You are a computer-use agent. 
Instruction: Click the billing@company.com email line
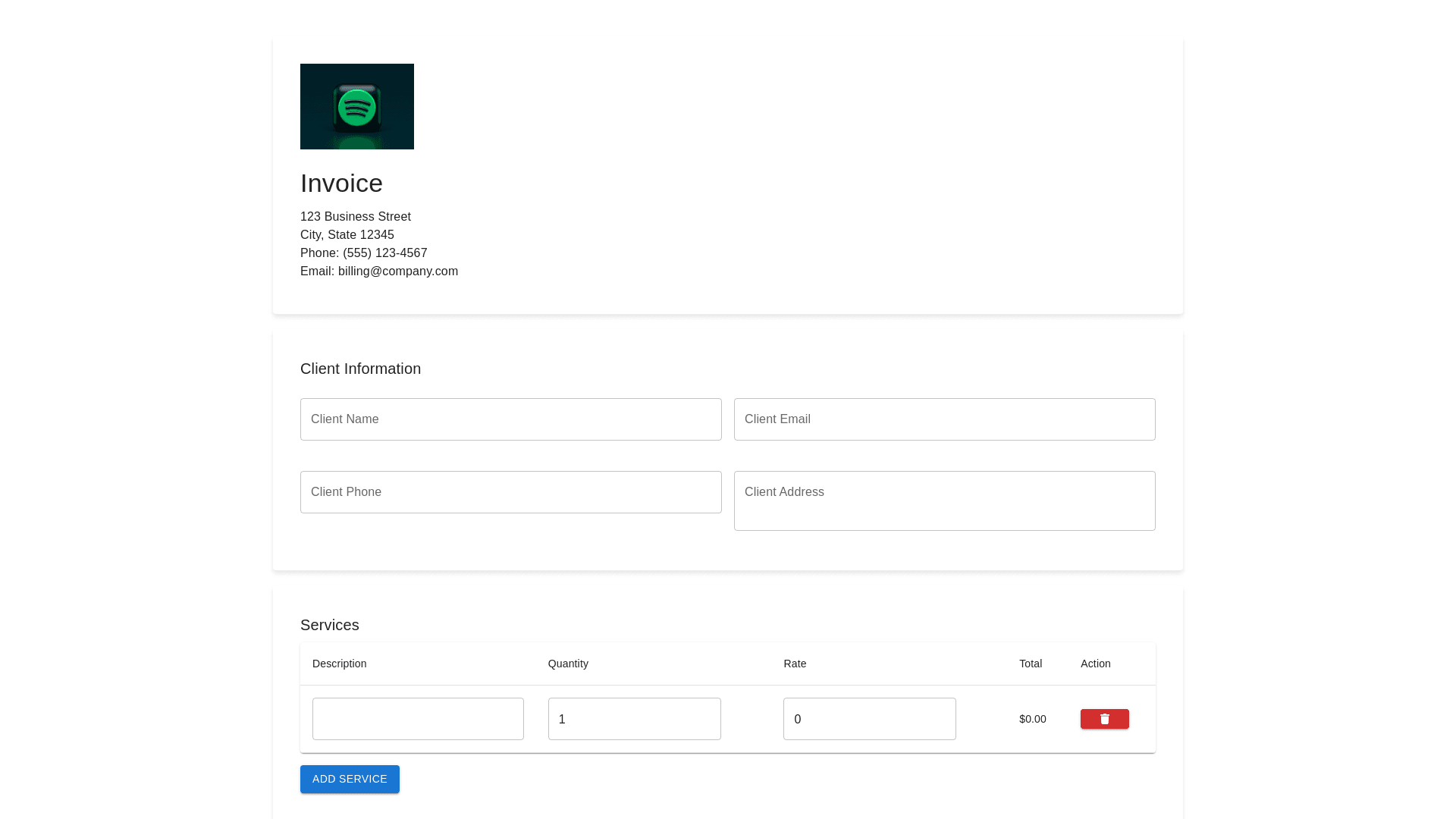coord(379,271)
